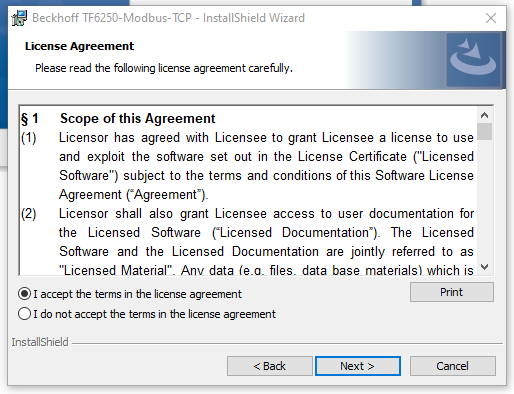This screenshot has height=394, width=514.
Task: Click the empty scrollbar track below the thumb
Action: tap(484, 200)
